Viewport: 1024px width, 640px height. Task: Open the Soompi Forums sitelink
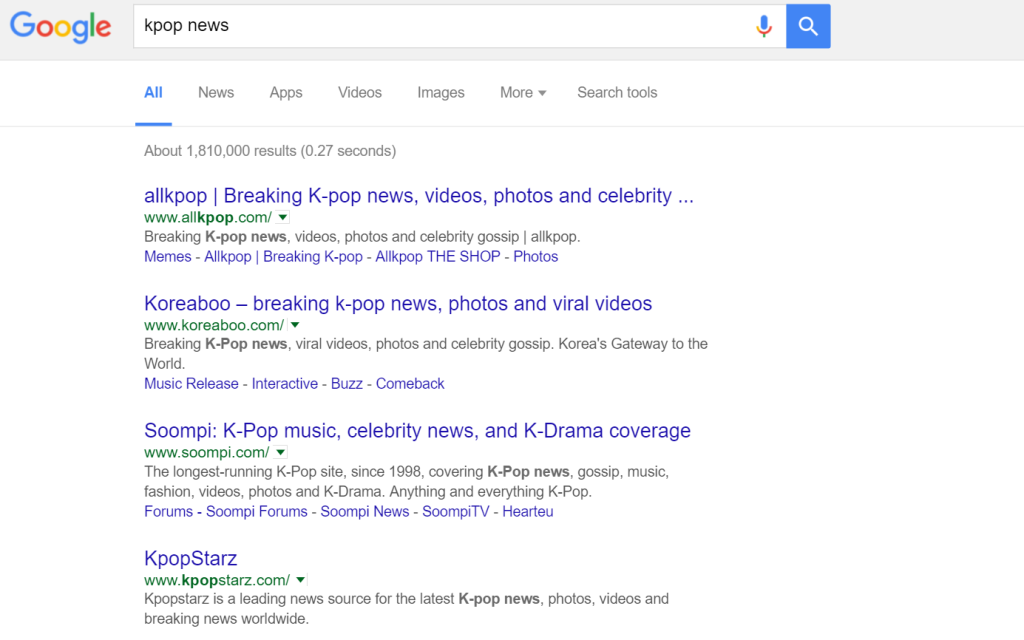point(257,511)
